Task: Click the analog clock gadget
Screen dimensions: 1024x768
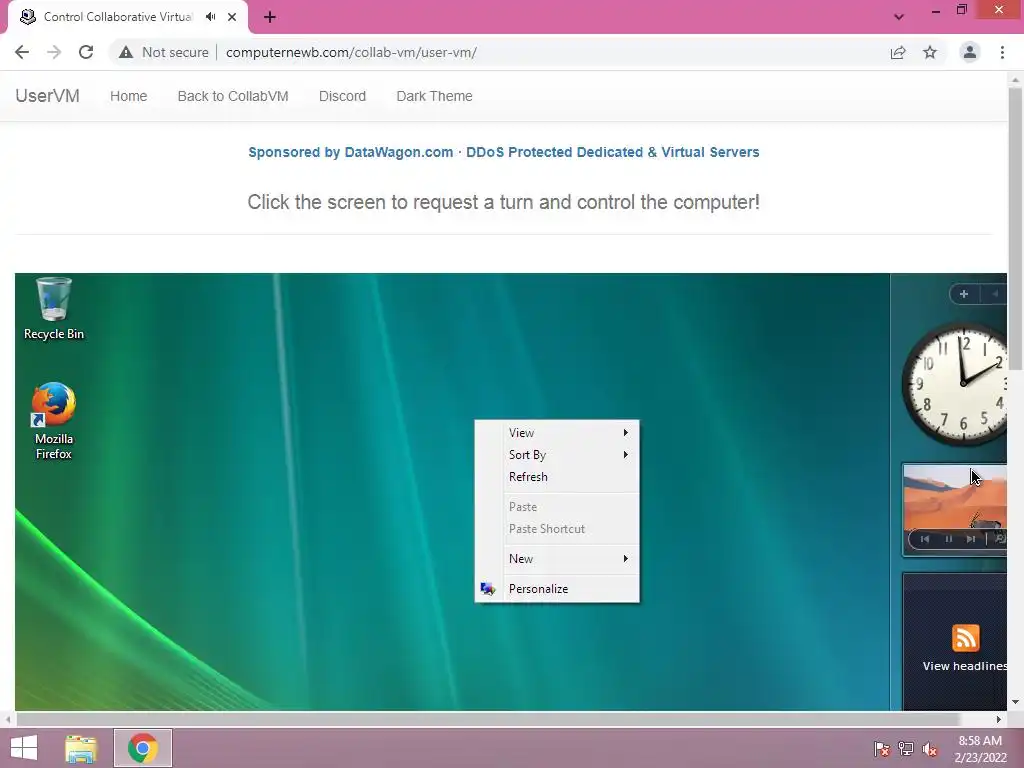Action: tap(955, 384)
